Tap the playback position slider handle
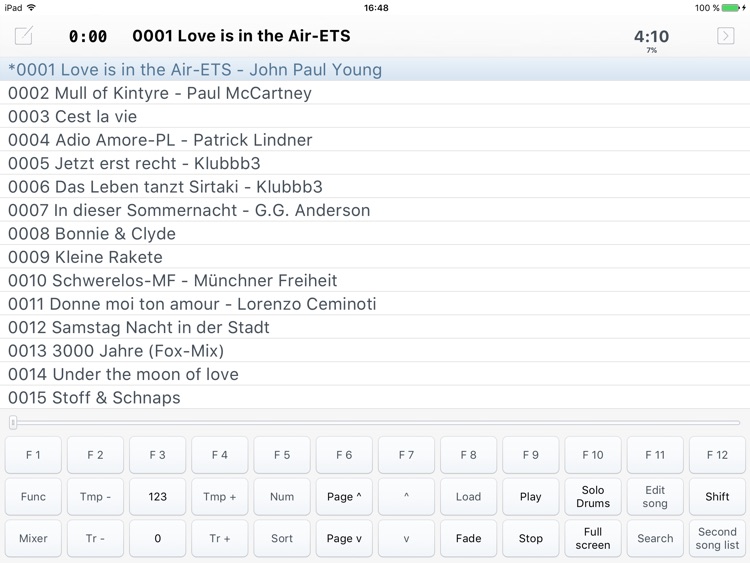 (13, 422)
